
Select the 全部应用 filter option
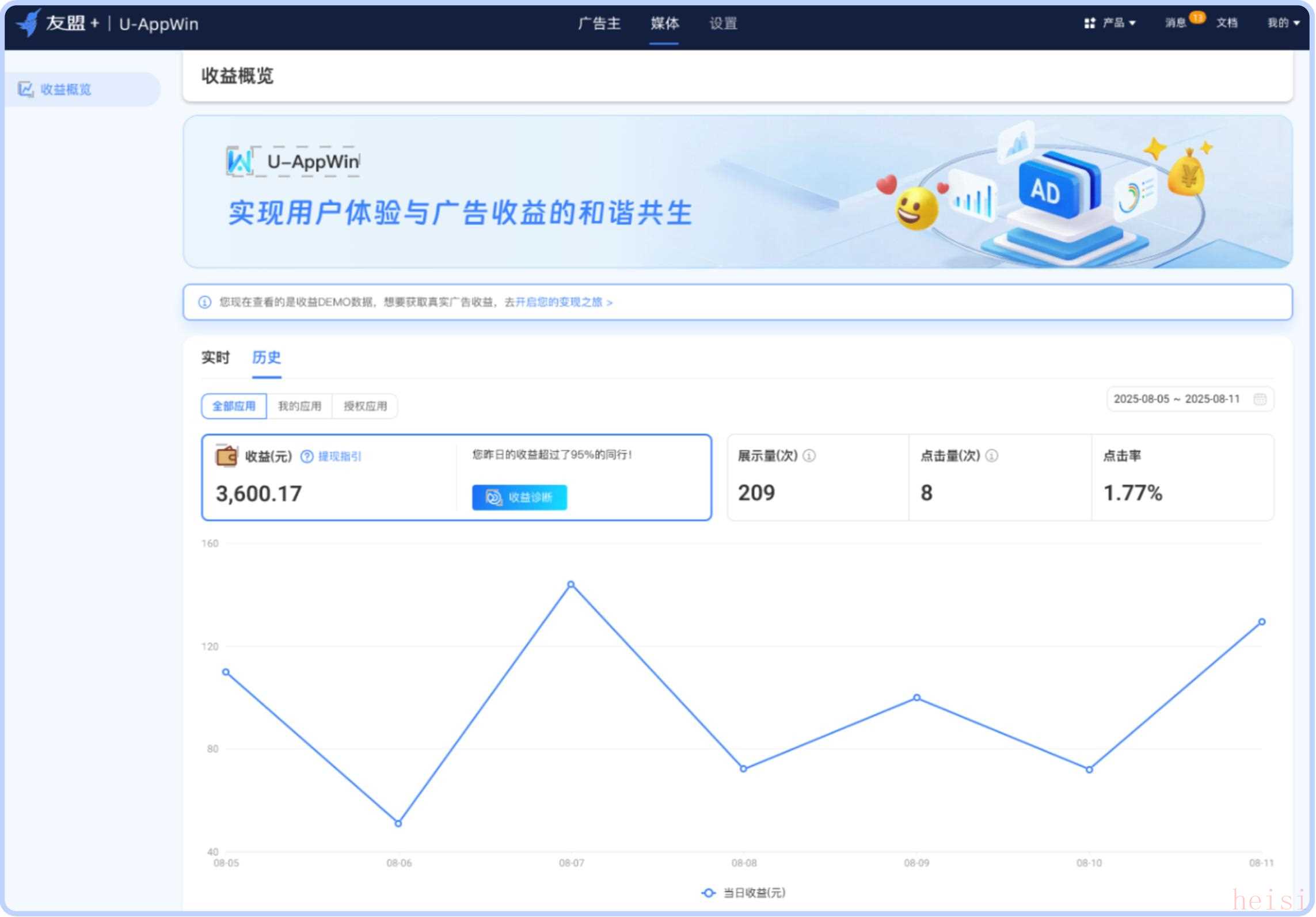234,406
